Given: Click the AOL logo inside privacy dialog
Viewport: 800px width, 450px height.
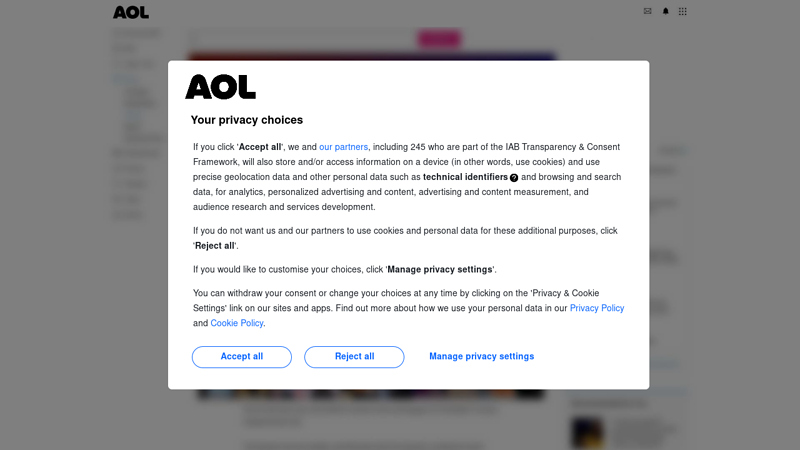Looking at the screenshot, I should click(x=220, y=87).
